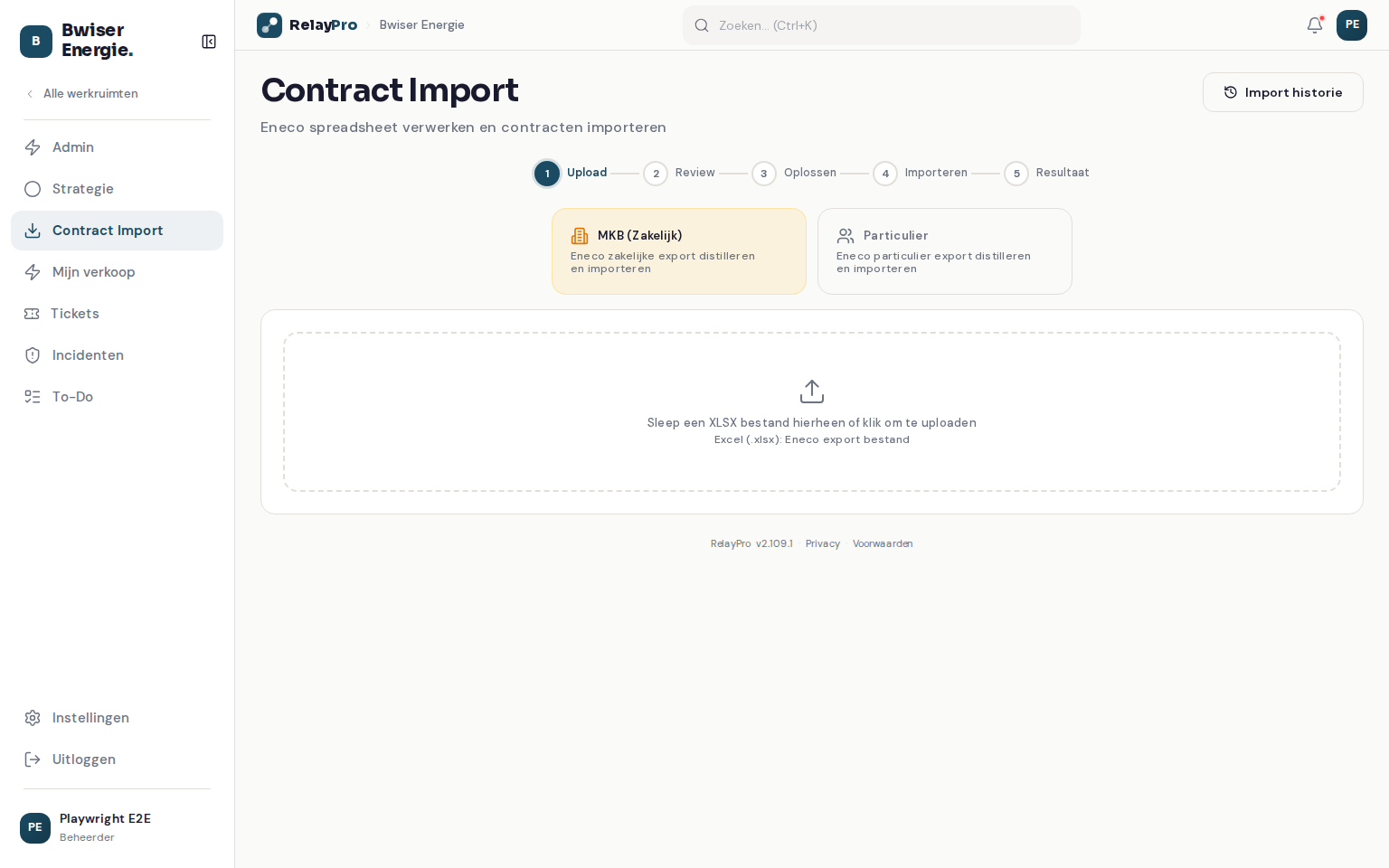Screen dimensions: 1389x868
Task: Open Incidenten in sidebar
Action: tap(117, 355)
